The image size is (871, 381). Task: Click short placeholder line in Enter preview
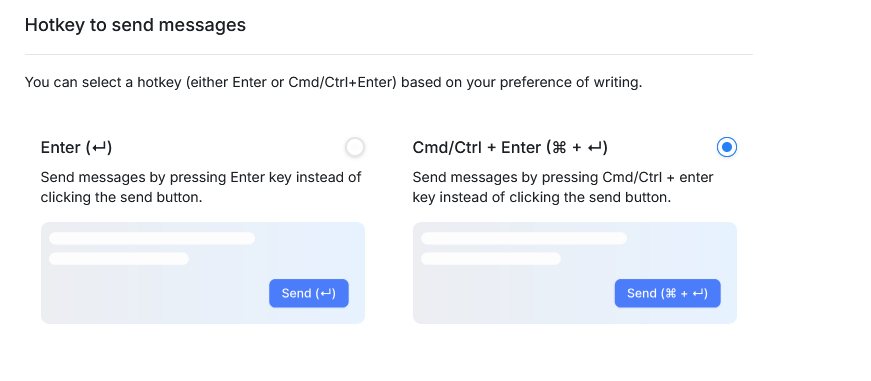pos(119,259)
